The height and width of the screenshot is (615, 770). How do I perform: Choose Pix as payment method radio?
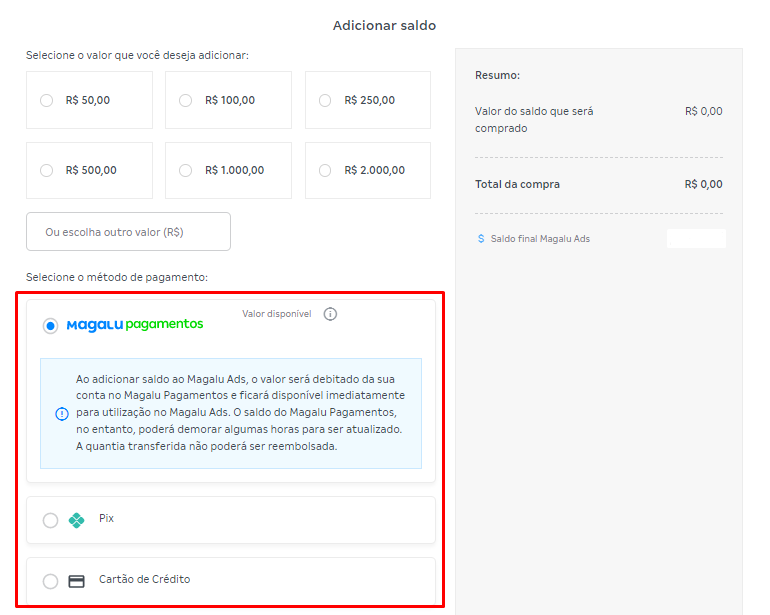click(x=50, y=520)
